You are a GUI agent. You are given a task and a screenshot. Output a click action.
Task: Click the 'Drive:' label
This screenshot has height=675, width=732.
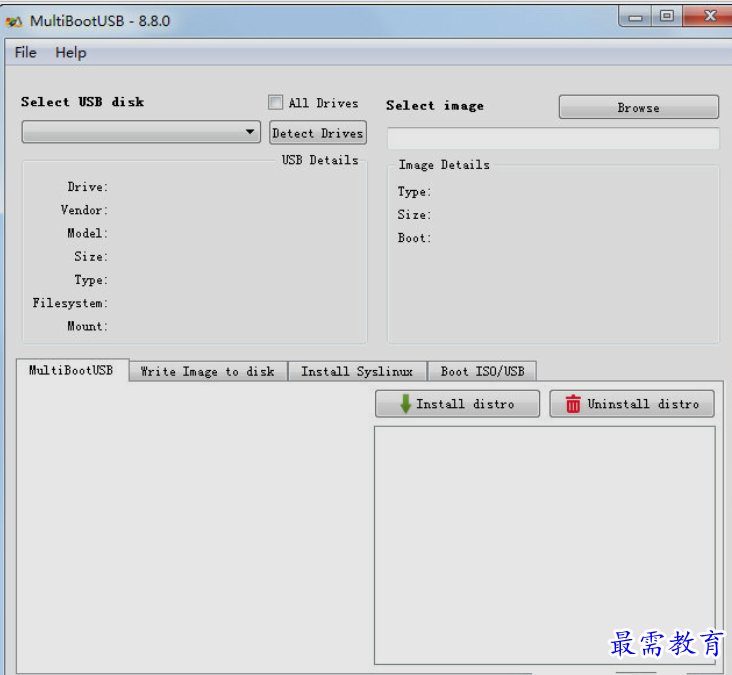[x=87, y=187]
